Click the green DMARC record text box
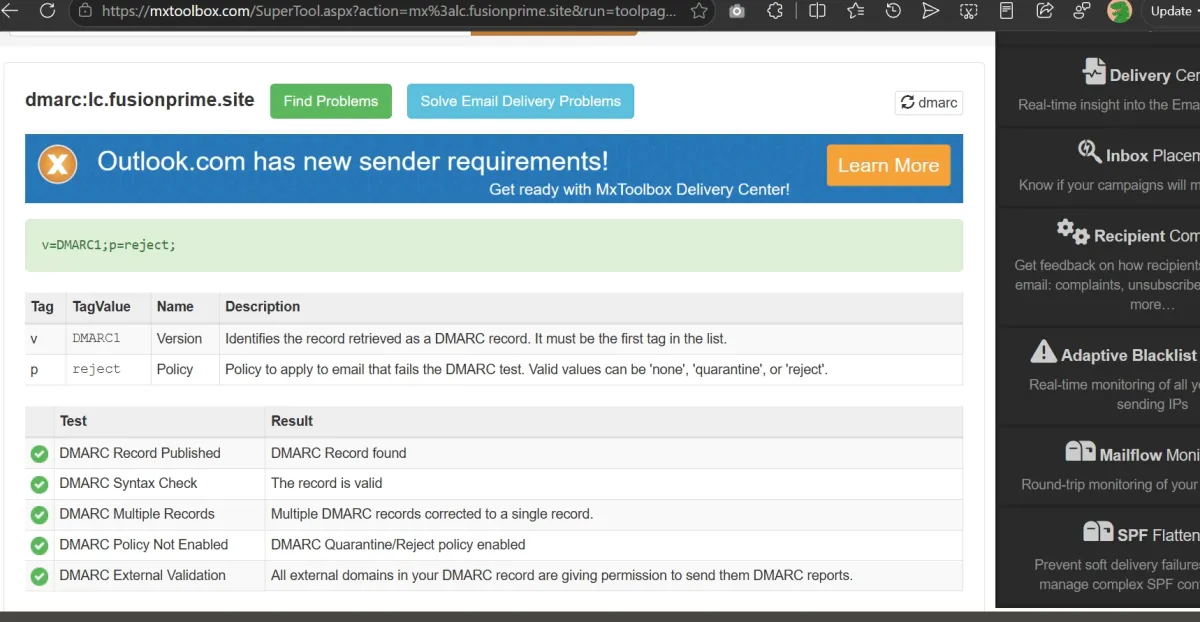The height and width of the screenshot is (622, 1200). point(494,245)
